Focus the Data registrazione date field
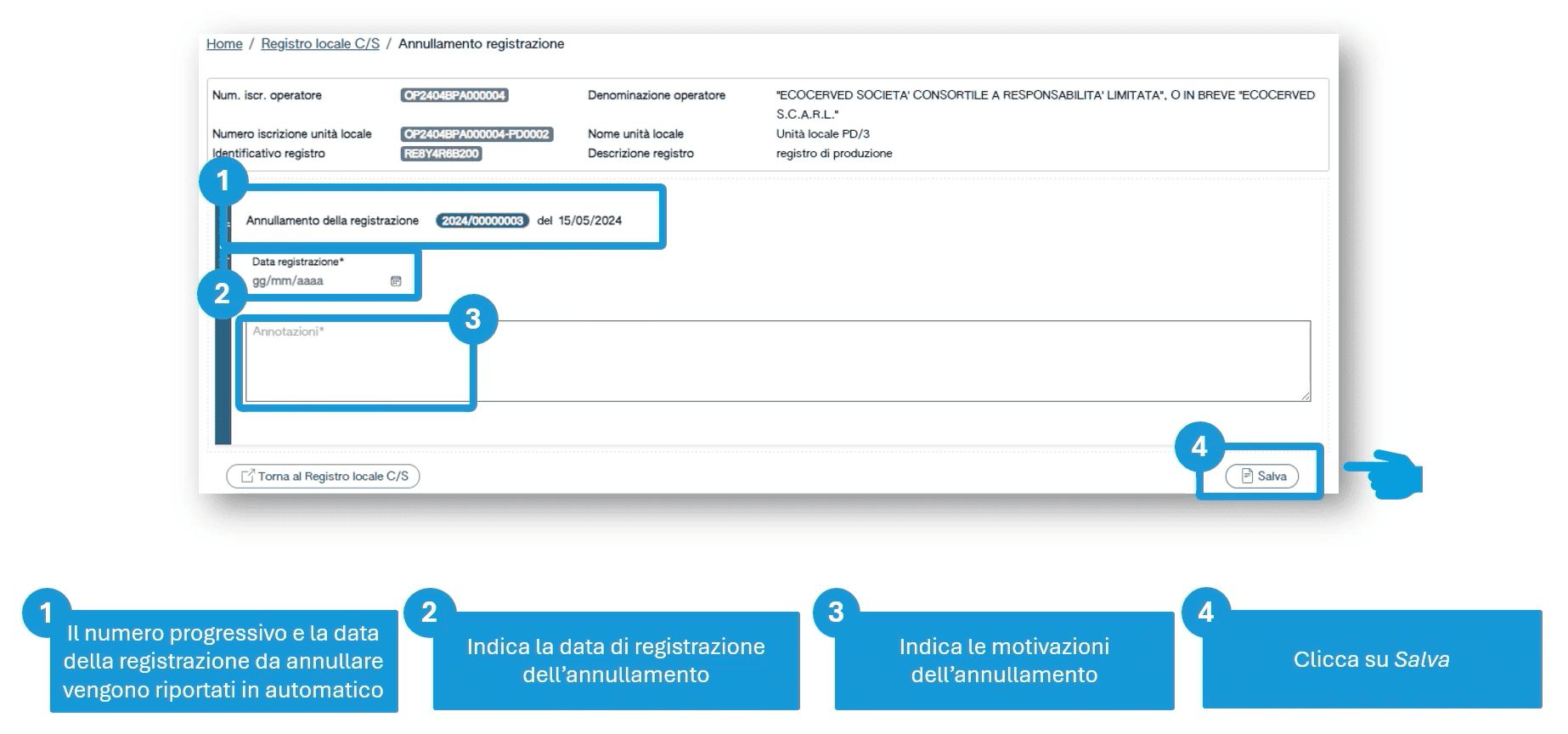The image size is (1568, 734). pyautogui.click(x=314, y=281)
